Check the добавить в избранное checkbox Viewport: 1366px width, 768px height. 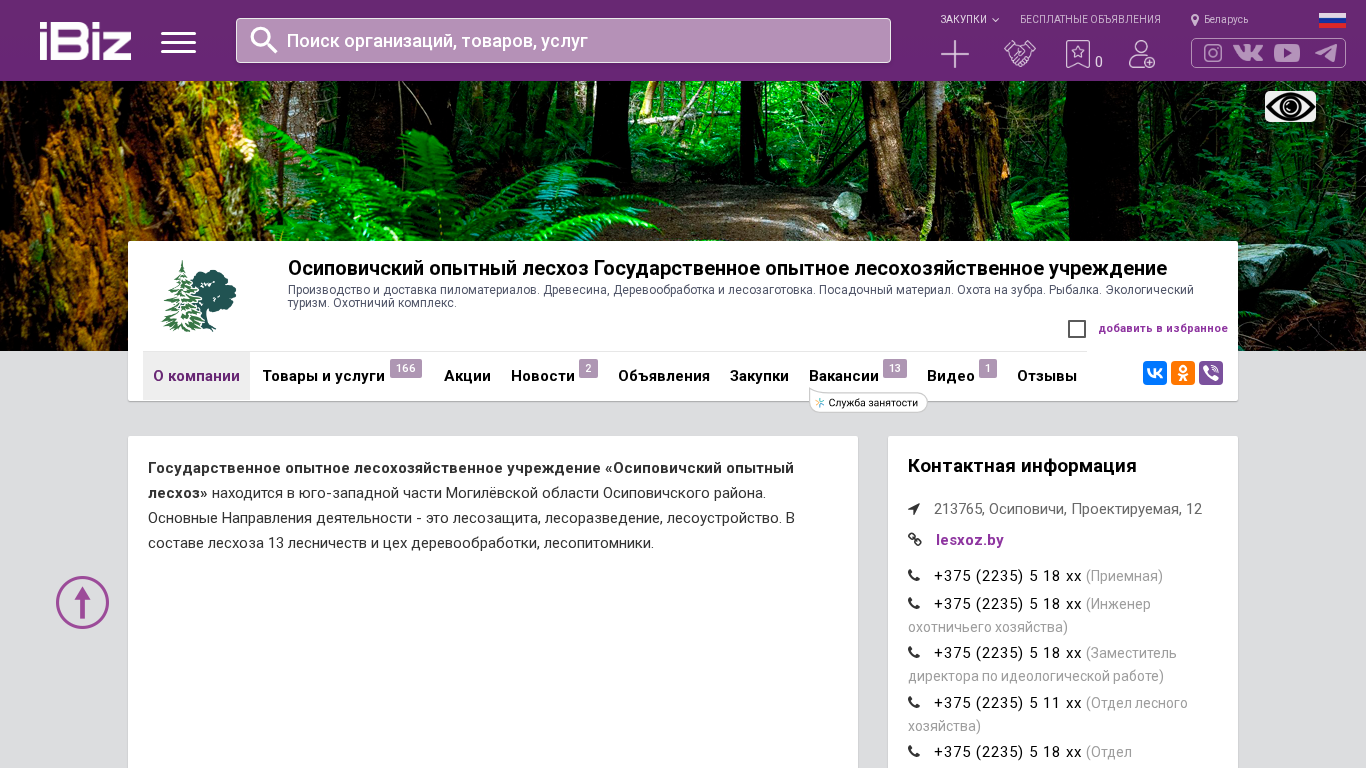click(x=1077, y=329)
